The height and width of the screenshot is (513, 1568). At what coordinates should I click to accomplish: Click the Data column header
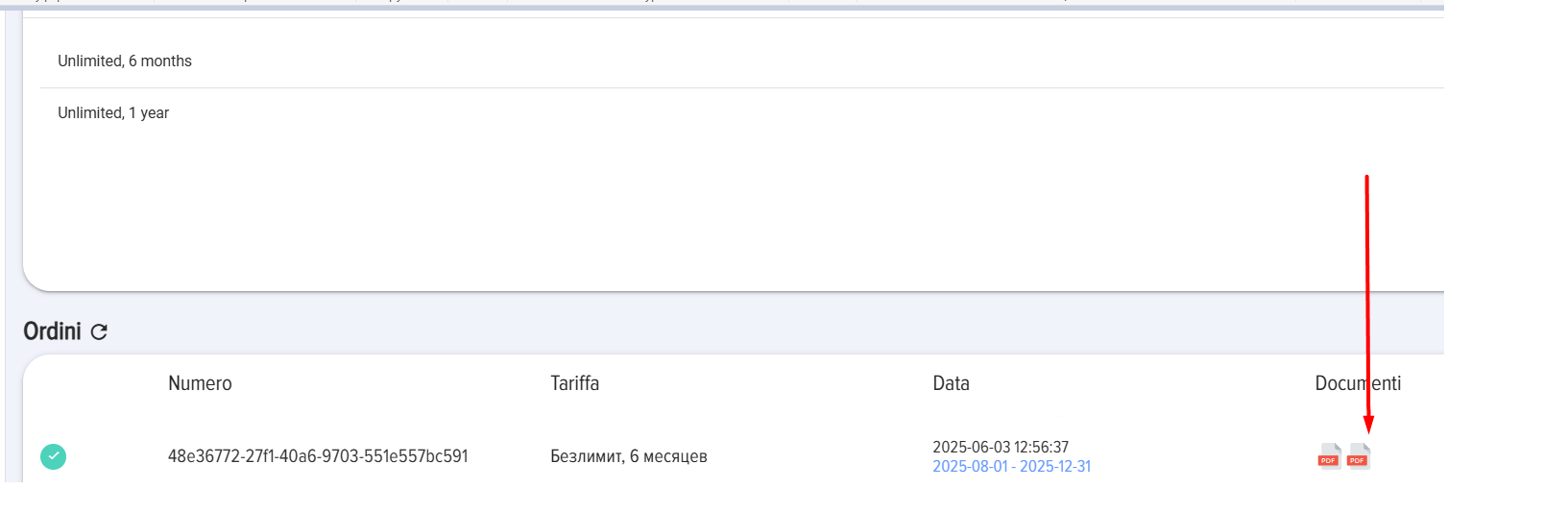(951, 383)
